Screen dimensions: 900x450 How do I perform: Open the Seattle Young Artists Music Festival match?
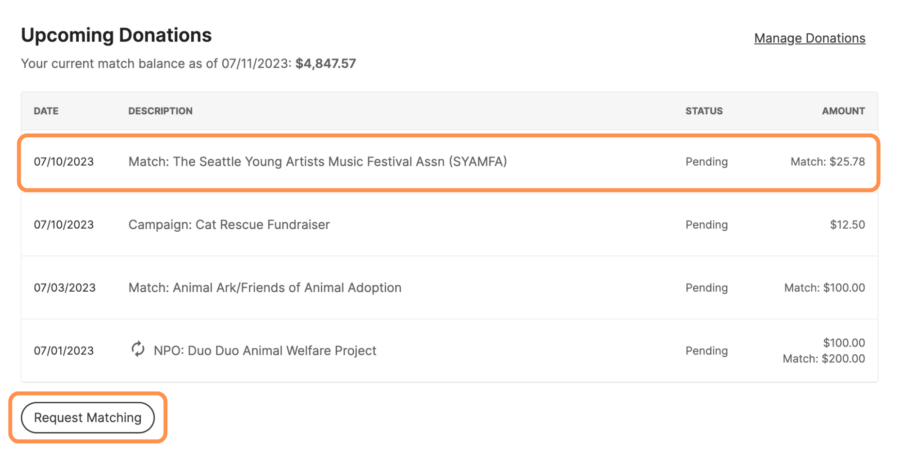(317, 161)
